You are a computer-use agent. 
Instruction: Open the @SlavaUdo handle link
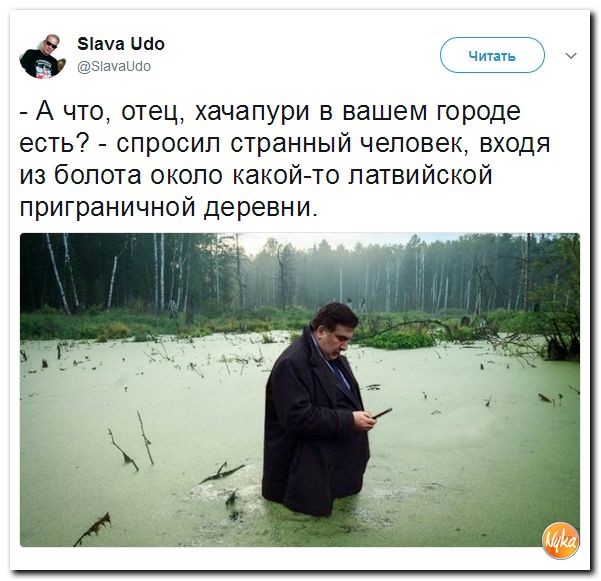click(114, 66)
